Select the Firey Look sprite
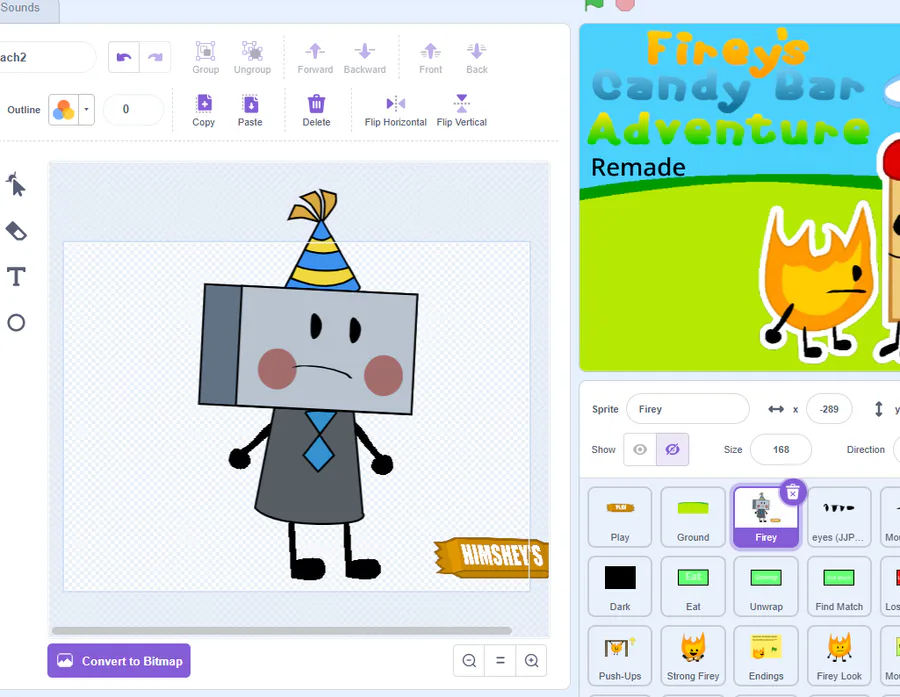Viewport: 900px width, 697px height. pyautogui.click(x=839, y=656)
